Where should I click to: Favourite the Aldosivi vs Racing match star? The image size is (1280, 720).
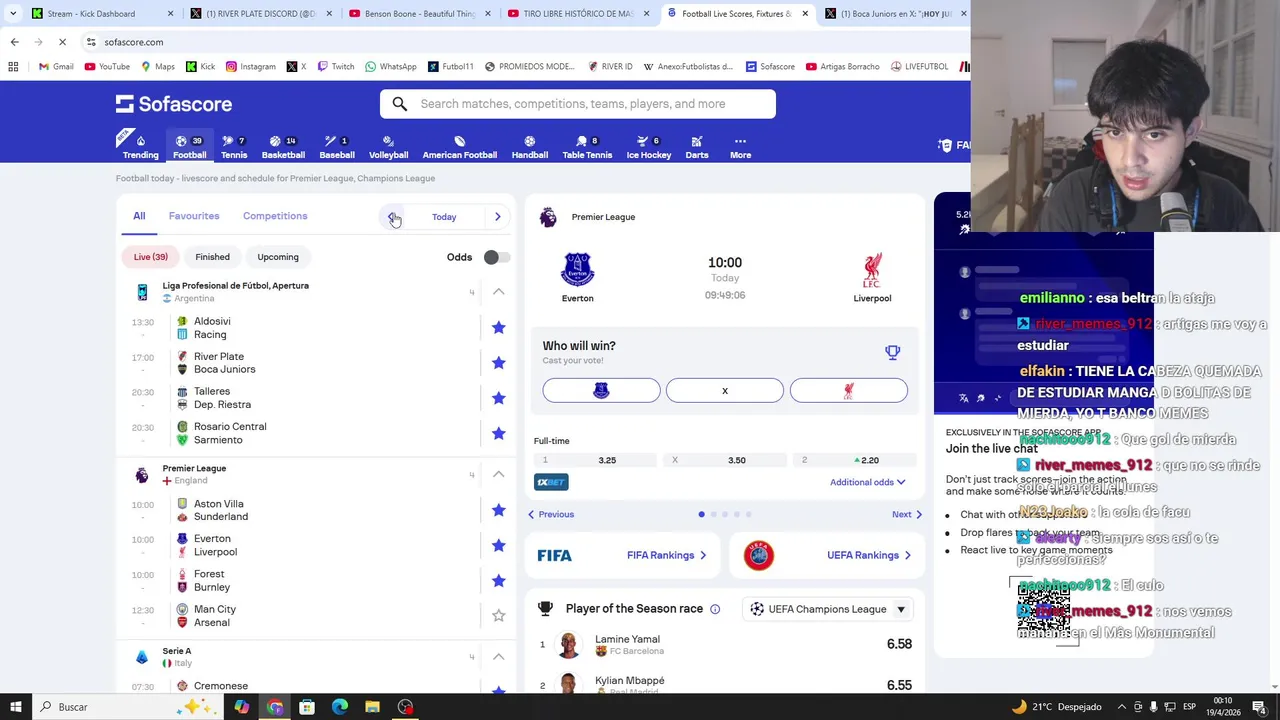(x=498, y=327)
